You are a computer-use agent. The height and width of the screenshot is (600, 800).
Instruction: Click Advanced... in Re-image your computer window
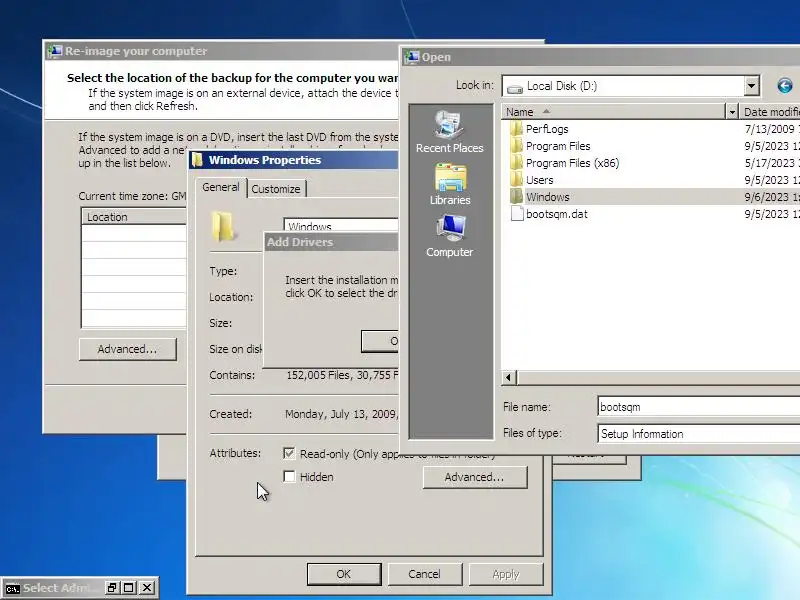click(x=128, y=349)
